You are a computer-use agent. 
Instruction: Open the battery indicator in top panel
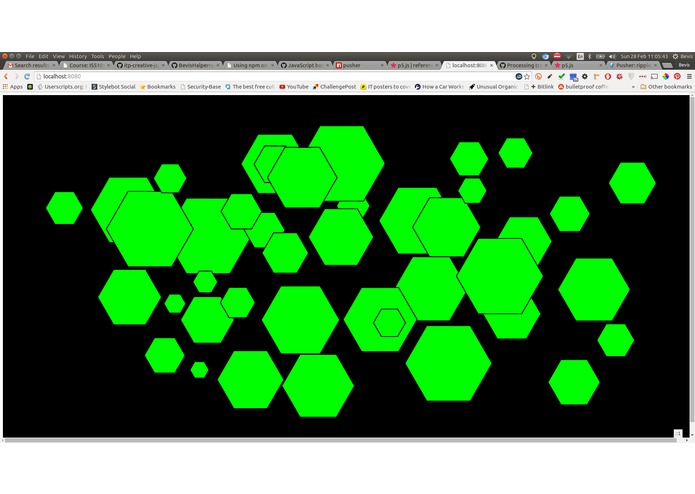point(600,56)
